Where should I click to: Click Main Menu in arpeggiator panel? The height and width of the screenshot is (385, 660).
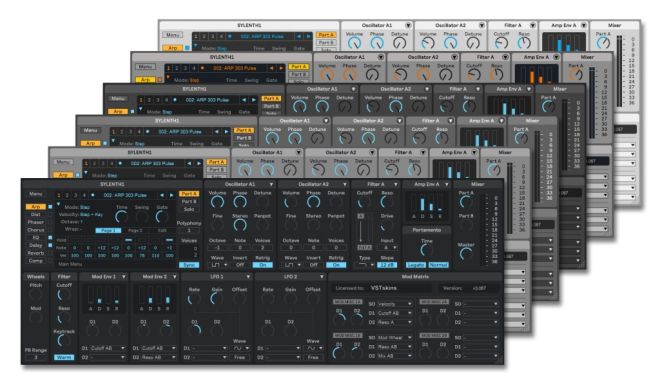pos(70,264)
